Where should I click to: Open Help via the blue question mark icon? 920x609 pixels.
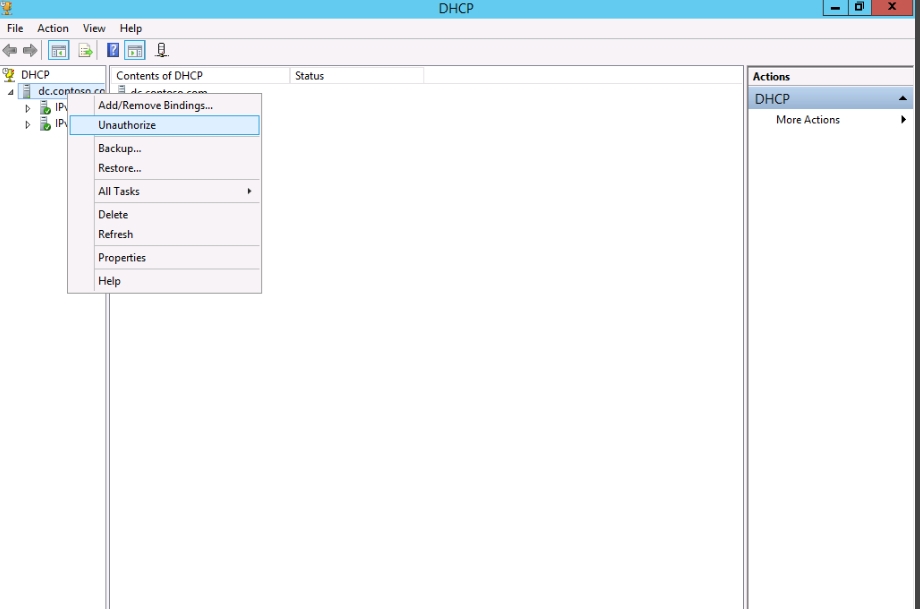coord(114,51)
